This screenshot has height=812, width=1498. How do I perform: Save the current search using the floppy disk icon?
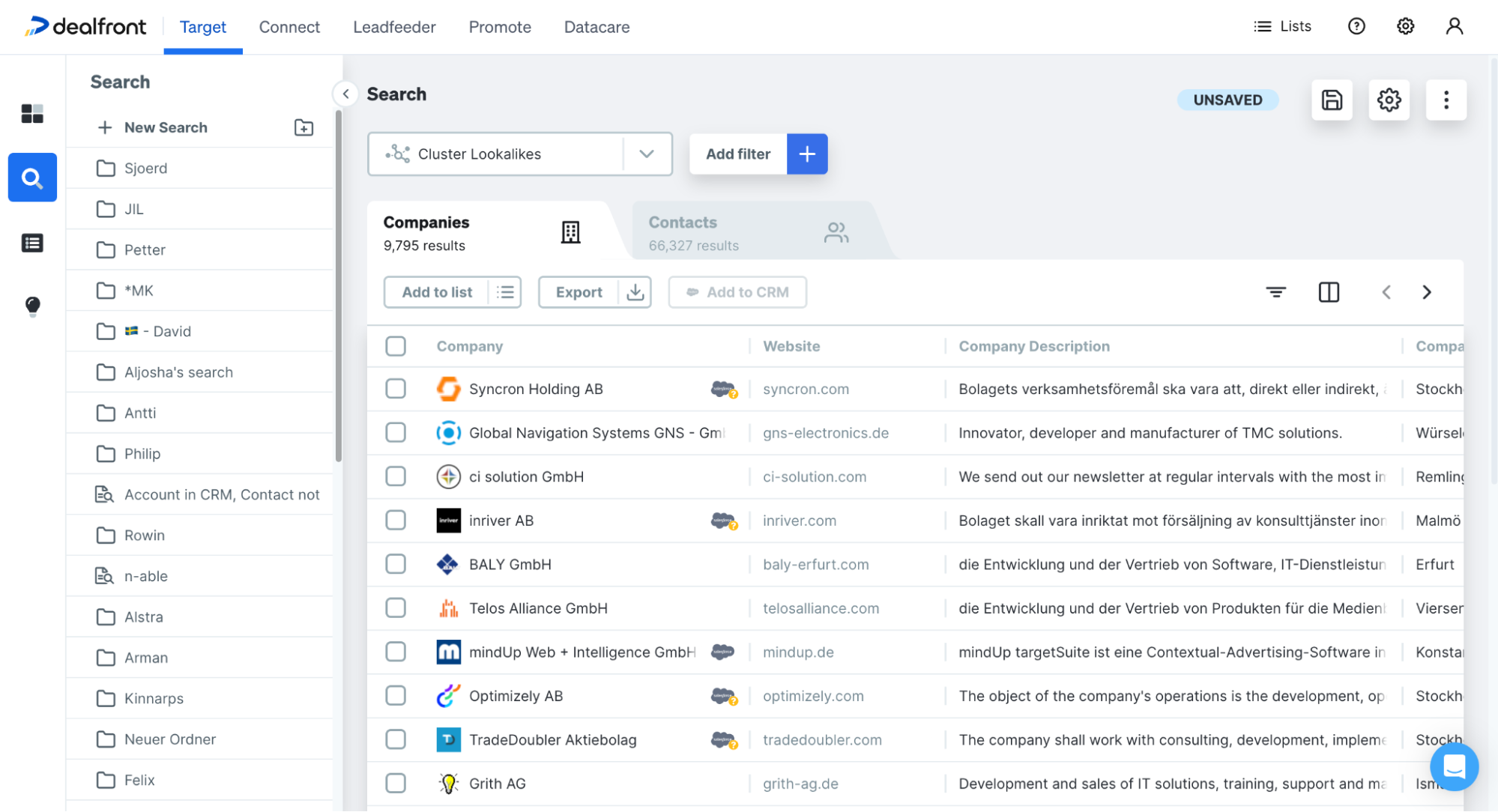tap(1331, 100)
